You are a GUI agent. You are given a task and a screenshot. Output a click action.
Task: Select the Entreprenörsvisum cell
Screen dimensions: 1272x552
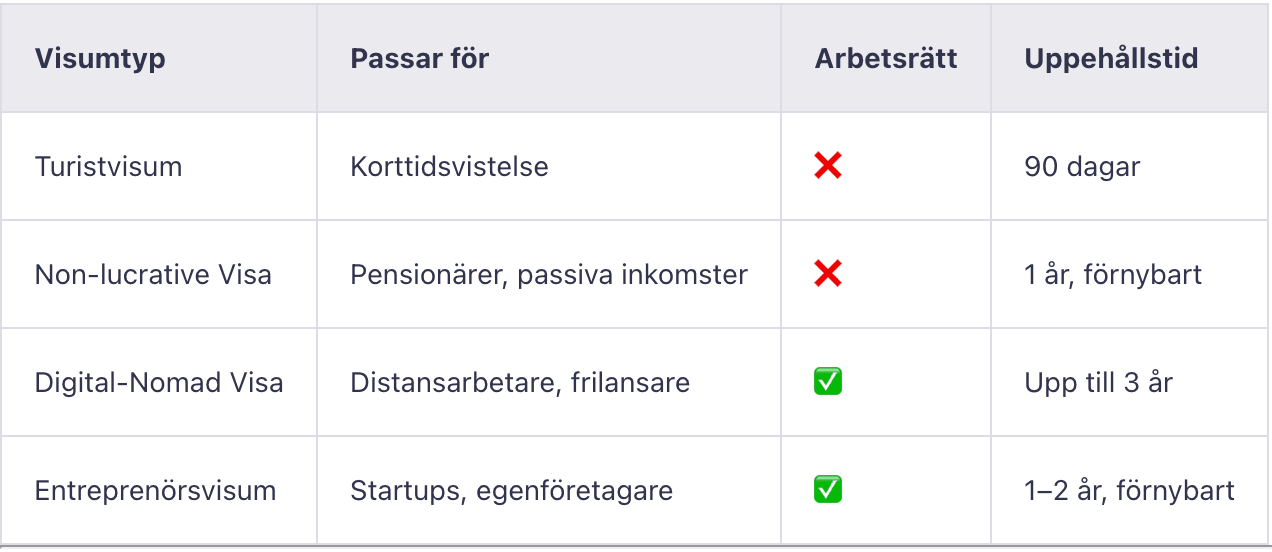155,490
